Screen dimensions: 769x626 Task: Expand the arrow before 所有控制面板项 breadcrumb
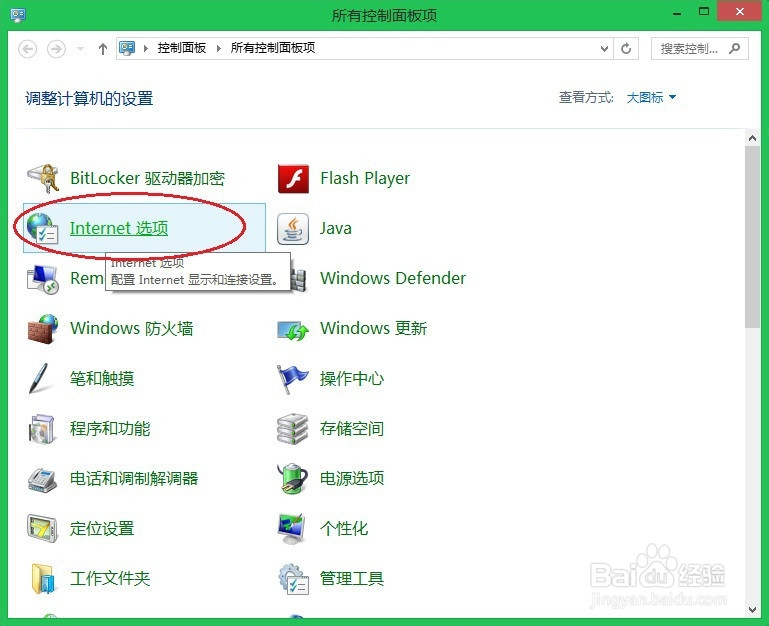click(x=219, y=48)
